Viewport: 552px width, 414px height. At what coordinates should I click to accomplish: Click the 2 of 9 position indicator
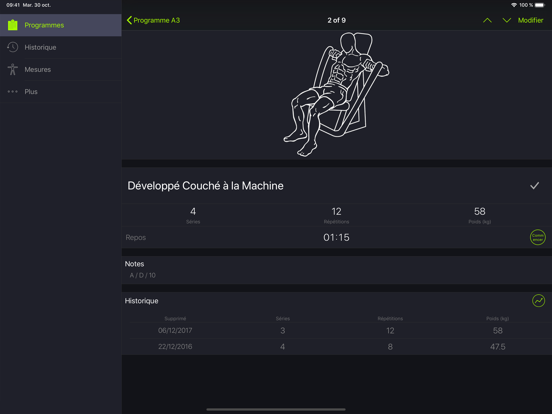pos(337,20)
